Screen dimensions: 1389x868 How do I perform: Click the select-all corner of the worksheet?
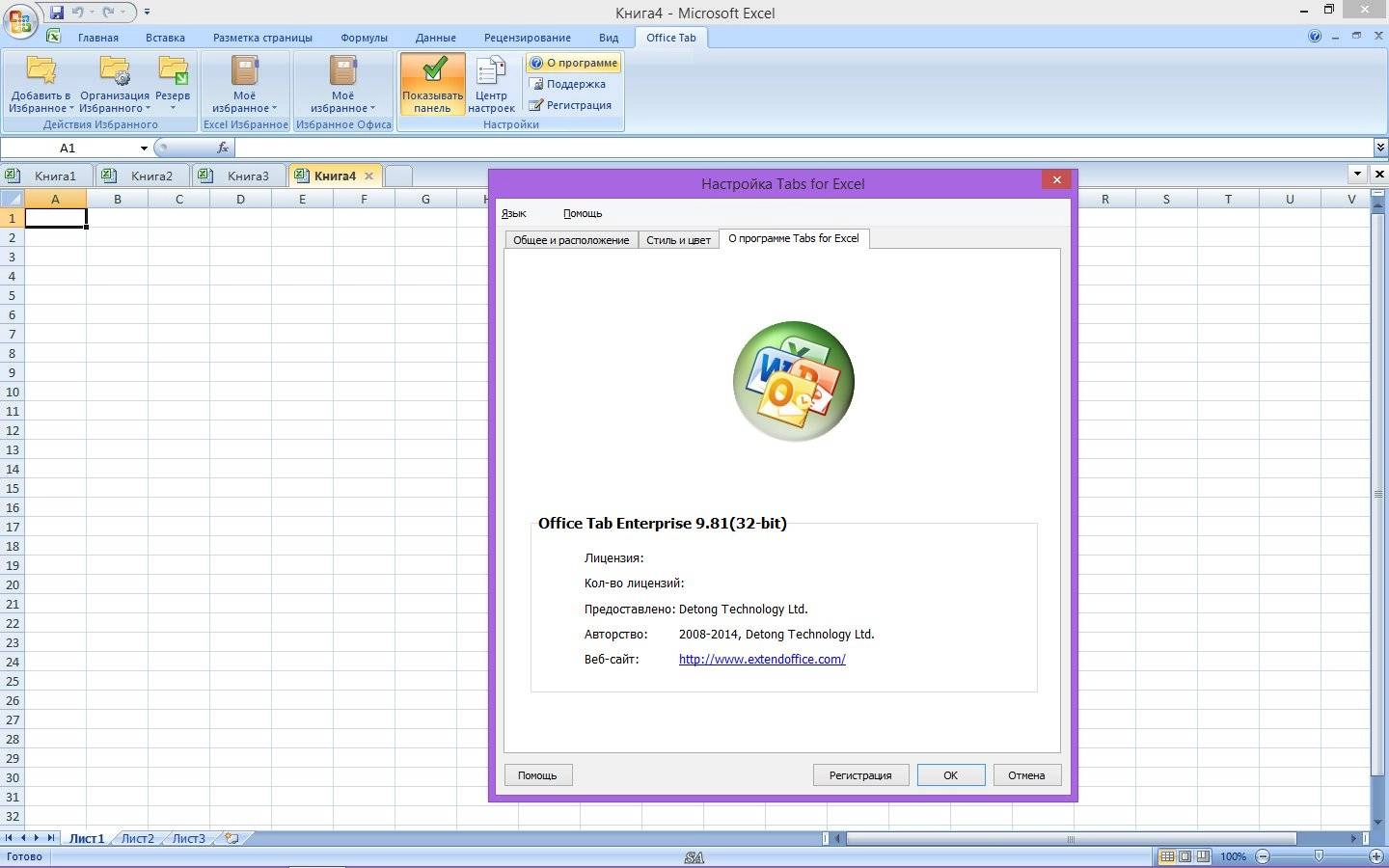pyautogui.click(x=12, y=199)
